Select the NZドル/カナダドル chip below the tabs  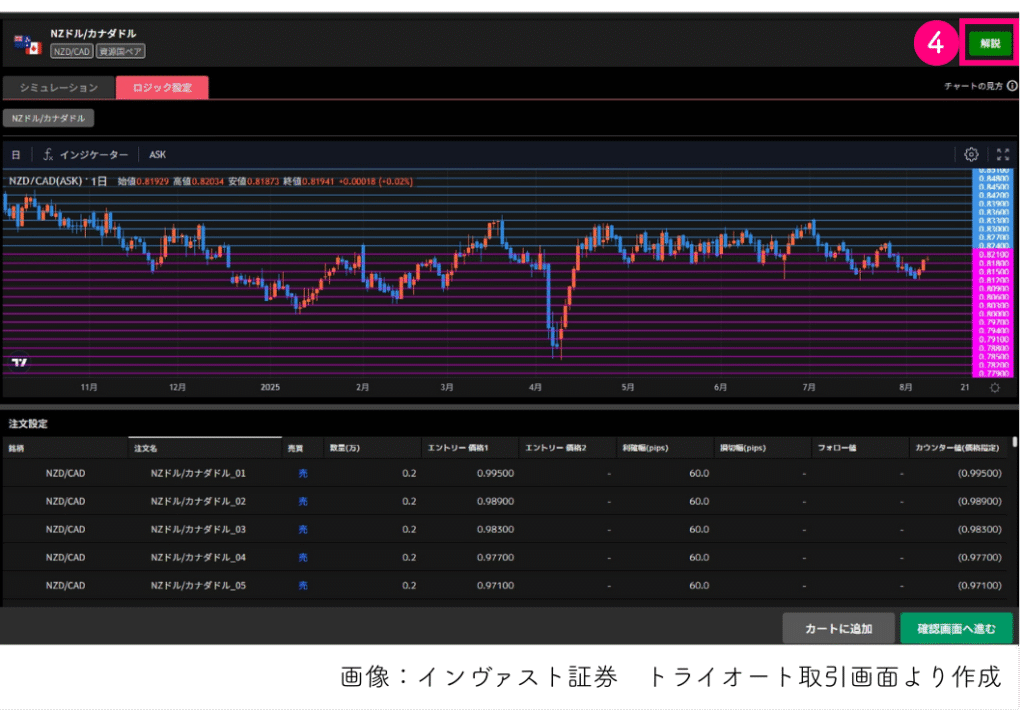point(48,118)
